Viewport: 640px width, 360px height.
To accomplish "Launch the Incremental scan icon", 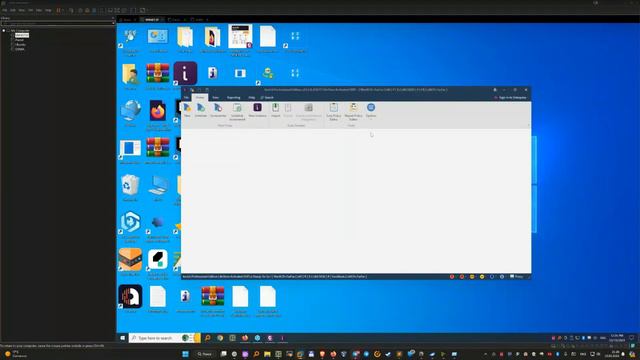I will click(x=218, y=110).
